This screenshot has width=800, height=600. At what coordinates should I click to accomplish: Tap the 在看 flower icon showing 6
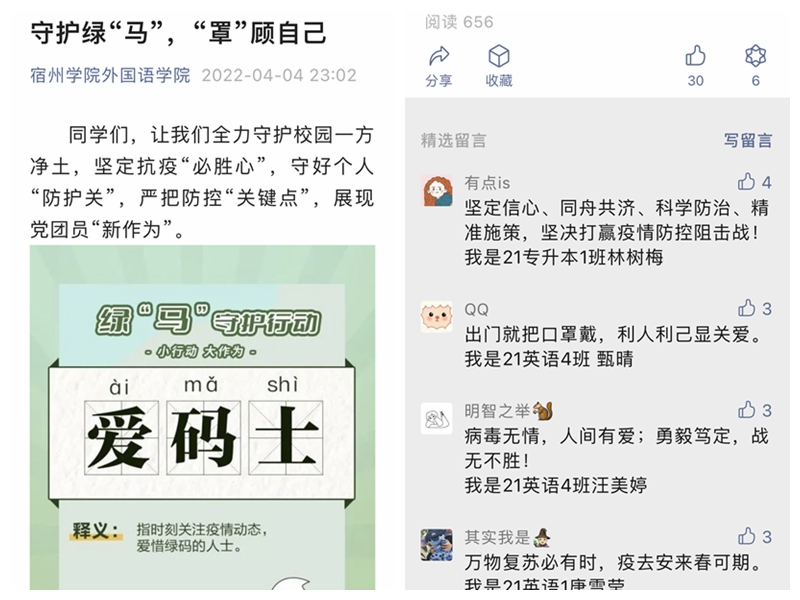point(756,56)
